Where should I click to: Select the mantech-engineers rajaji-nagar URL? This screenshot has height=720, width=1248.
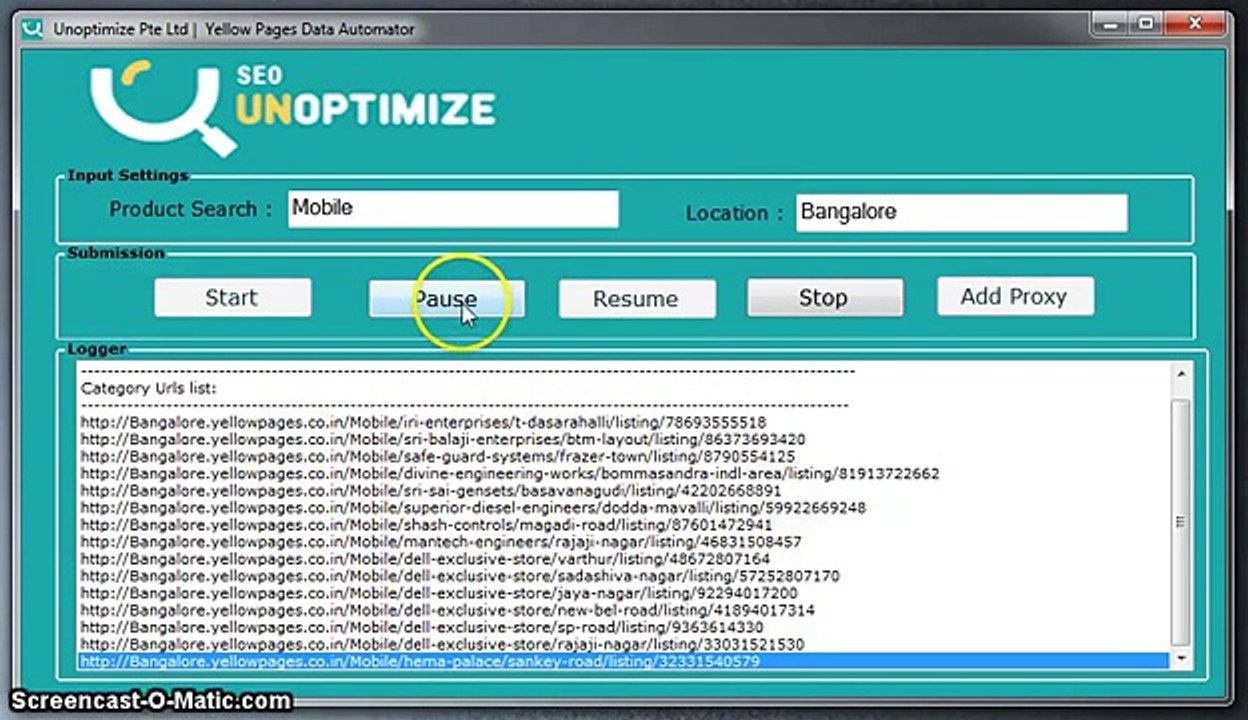(x=441, y=541)
